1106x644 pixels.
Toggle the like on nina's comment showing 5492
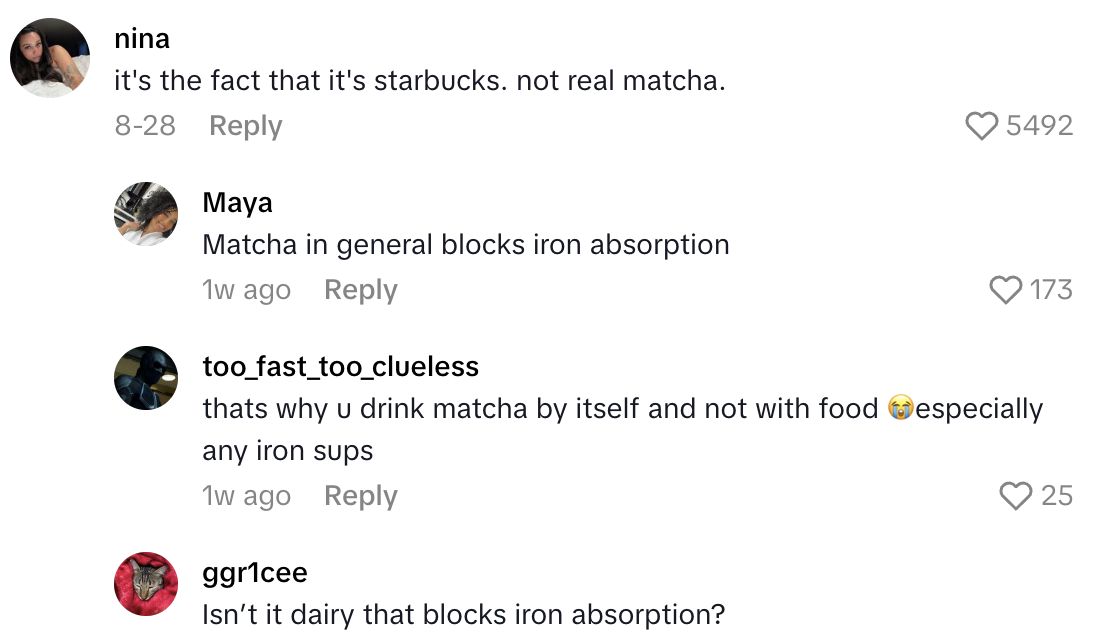pyautogui.click(x=1020, y=125)
